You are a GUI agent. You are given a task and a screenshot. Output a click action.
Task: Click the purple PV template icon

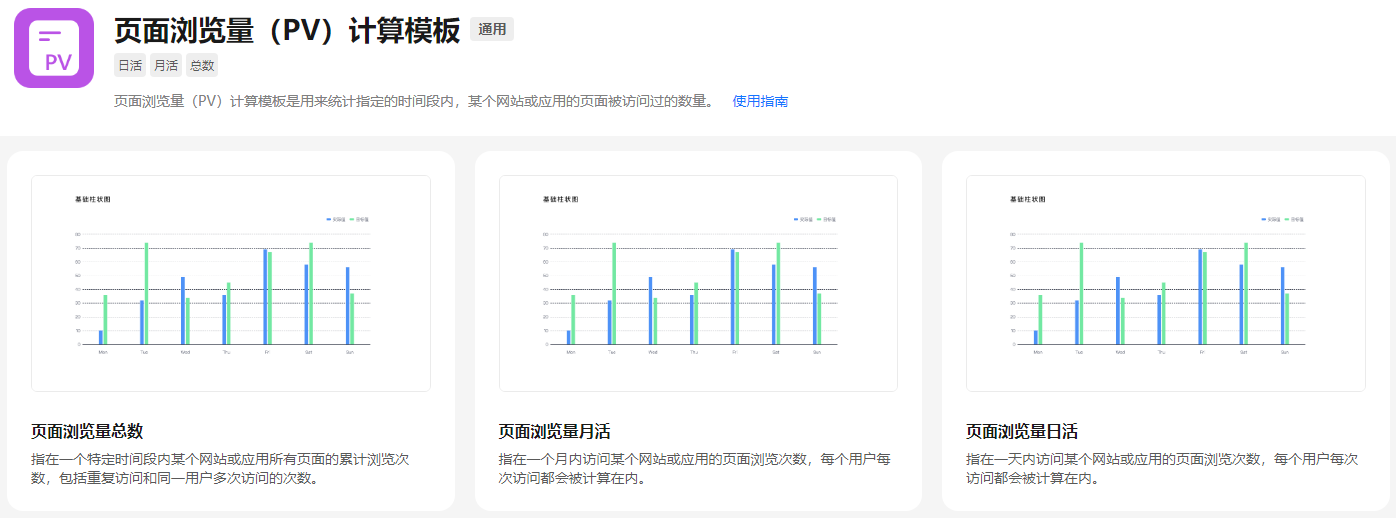coord(54,48)
